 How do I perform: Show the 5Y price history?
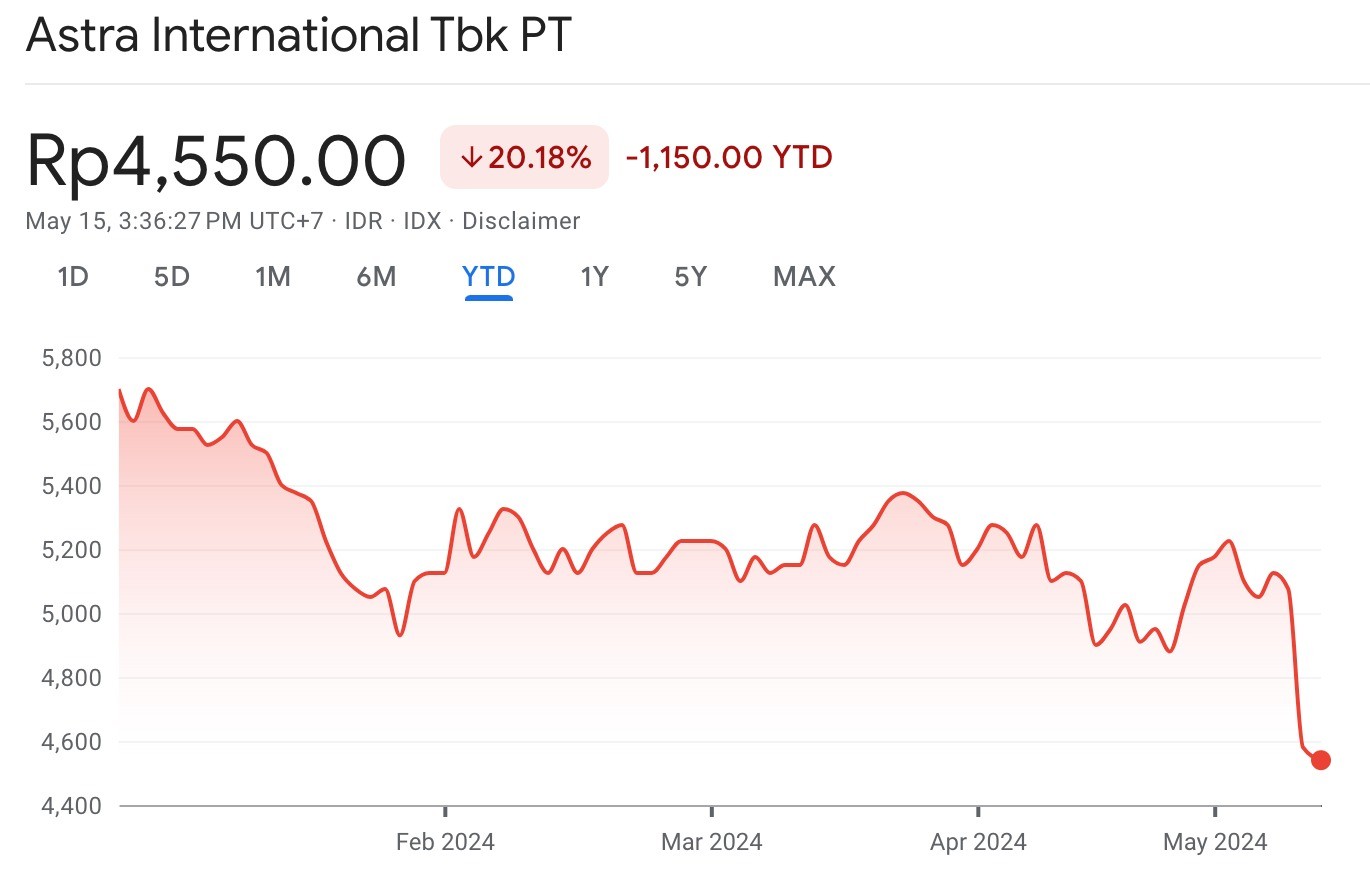pos(690,276)
